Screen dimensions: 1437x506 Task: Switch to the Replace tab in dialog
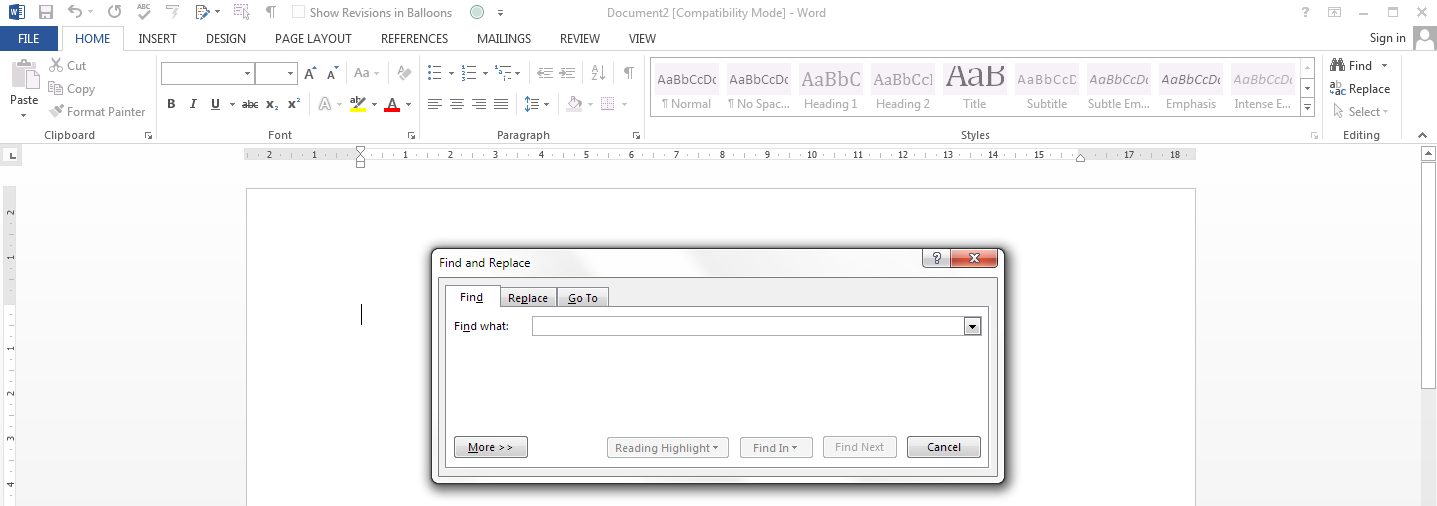click(x=528, y=298)
